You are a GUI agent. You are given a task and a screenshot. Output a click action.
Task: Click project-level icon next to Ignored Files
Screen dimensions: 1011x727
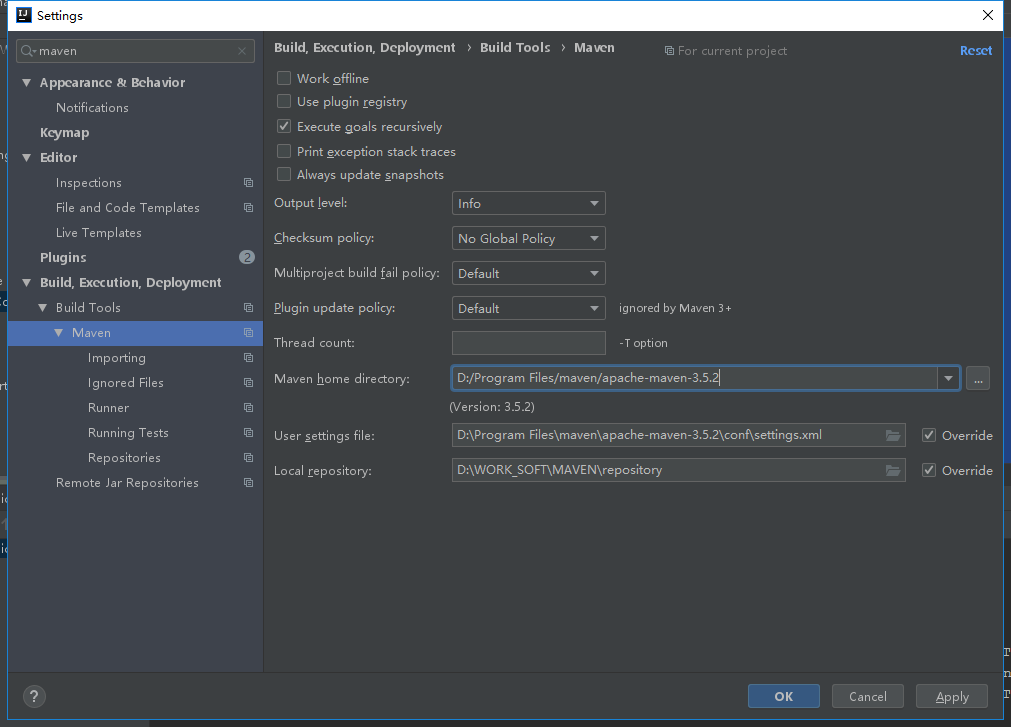248,383
